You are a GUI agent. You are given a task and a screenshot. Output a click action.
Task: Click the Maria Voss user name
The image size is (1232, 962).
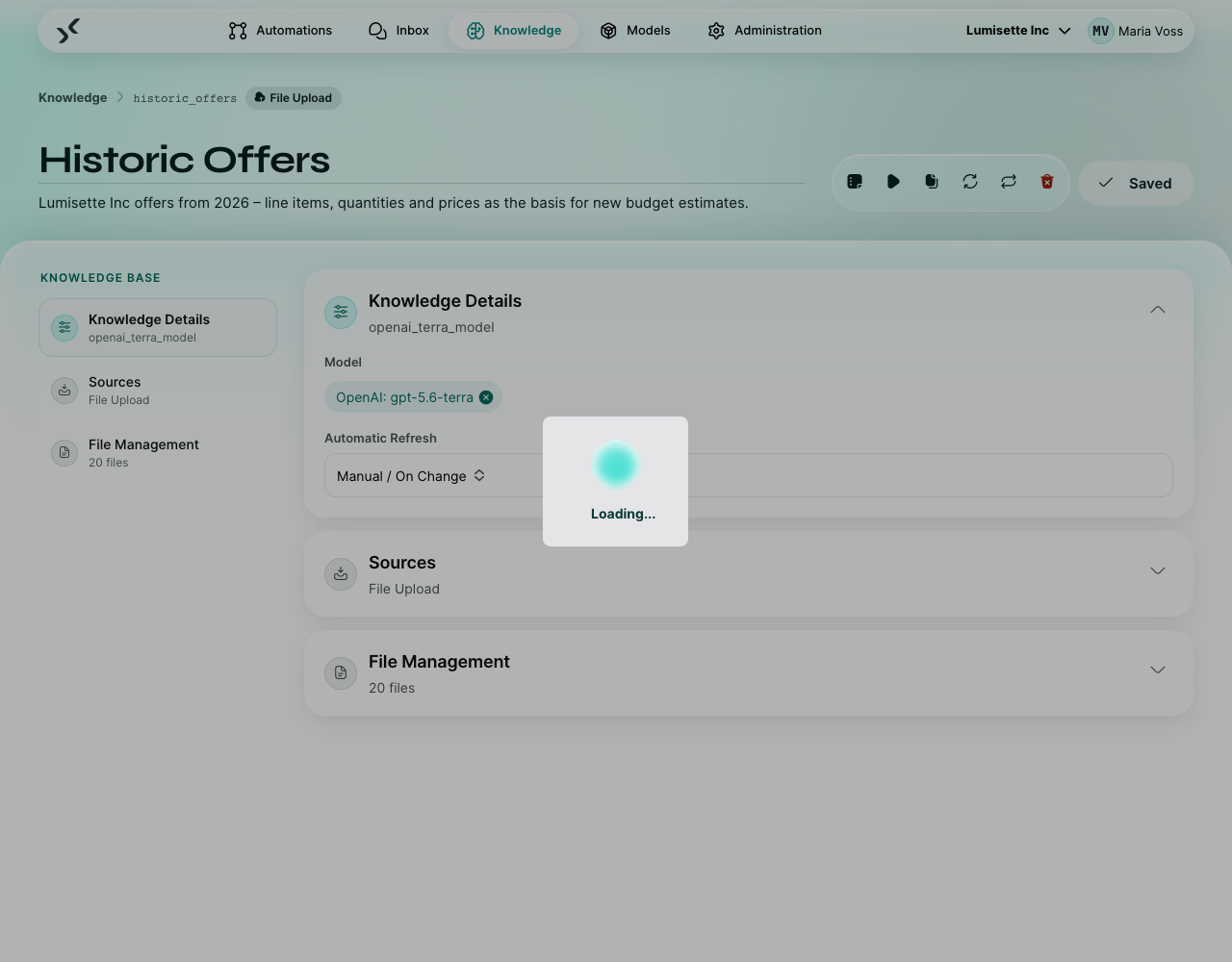coord(1150,31)
